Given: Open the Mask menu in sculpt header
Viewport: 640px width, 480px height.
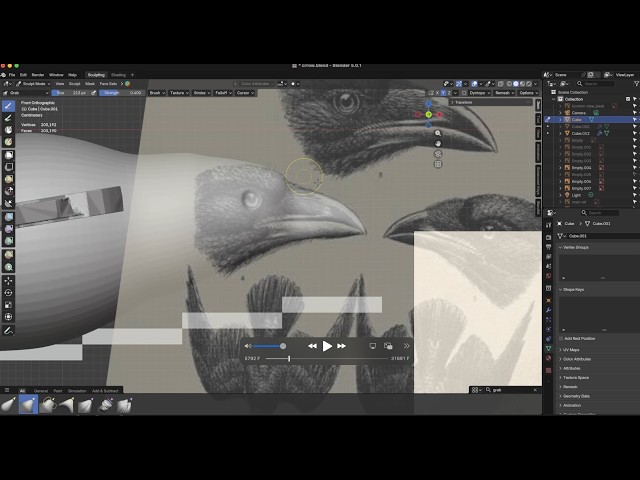Looking at the screenshot, I should (x=90, y=84).
